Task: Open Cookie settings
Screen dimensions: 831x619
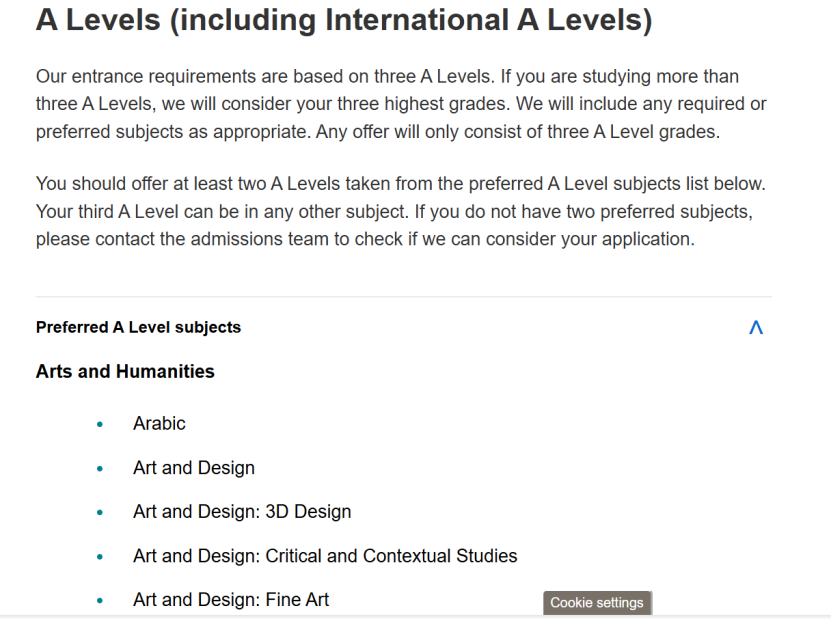Action: 597,603
